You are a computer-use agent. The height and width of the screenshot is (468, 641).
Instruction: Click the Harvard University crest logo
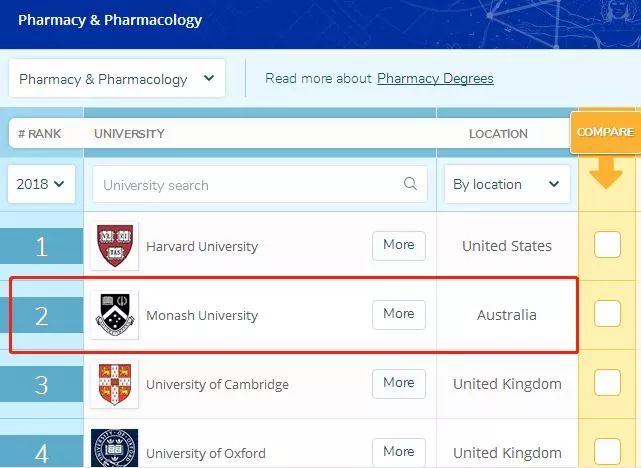(x=115, y=246)
